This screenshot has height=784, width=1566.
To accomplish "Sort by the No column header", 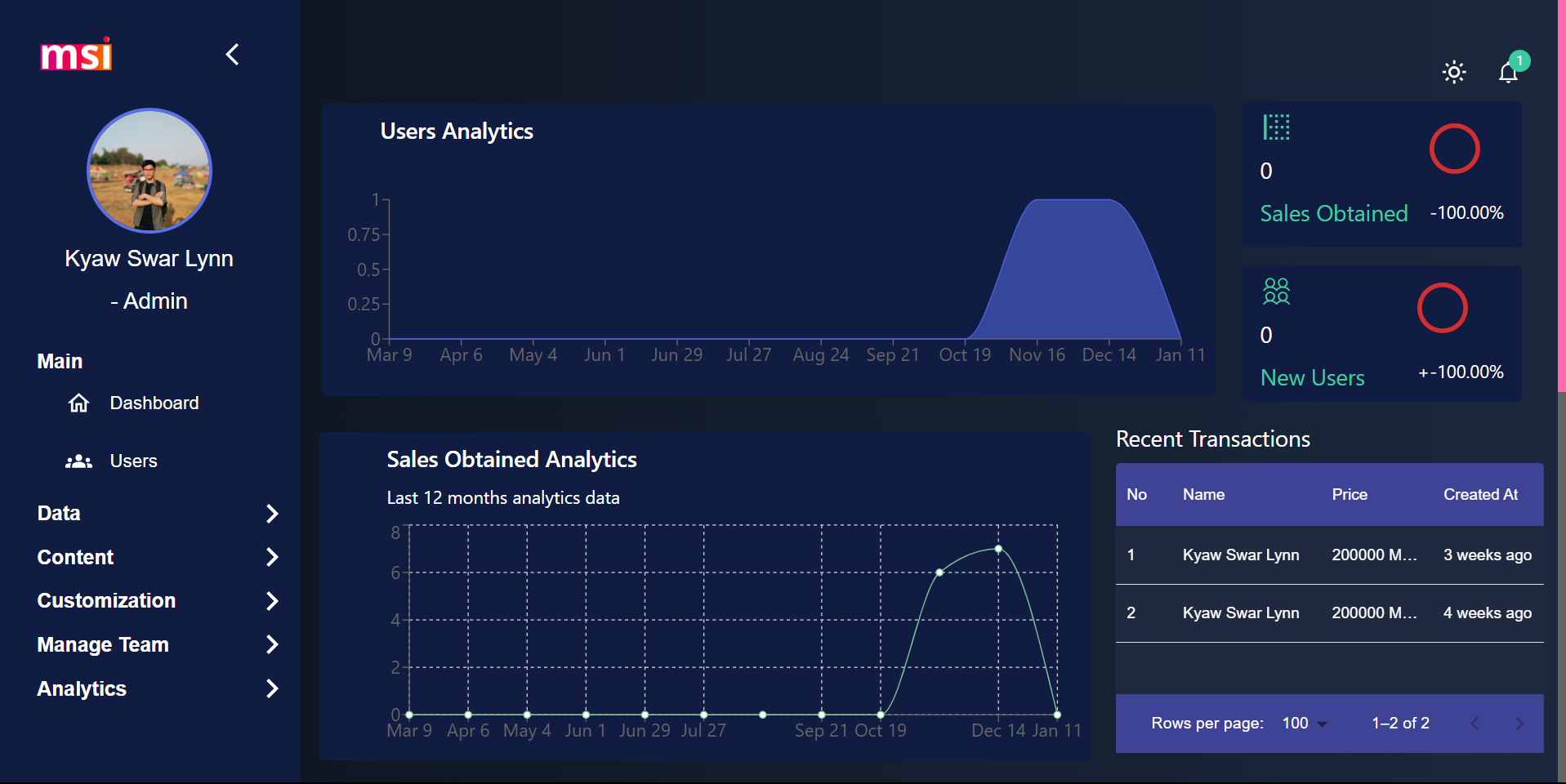I will [1136, 494].
